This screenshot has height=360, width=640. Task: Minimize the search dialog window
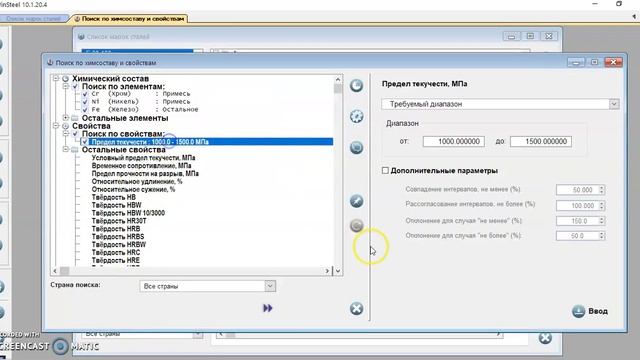click(x=576, y=62)
